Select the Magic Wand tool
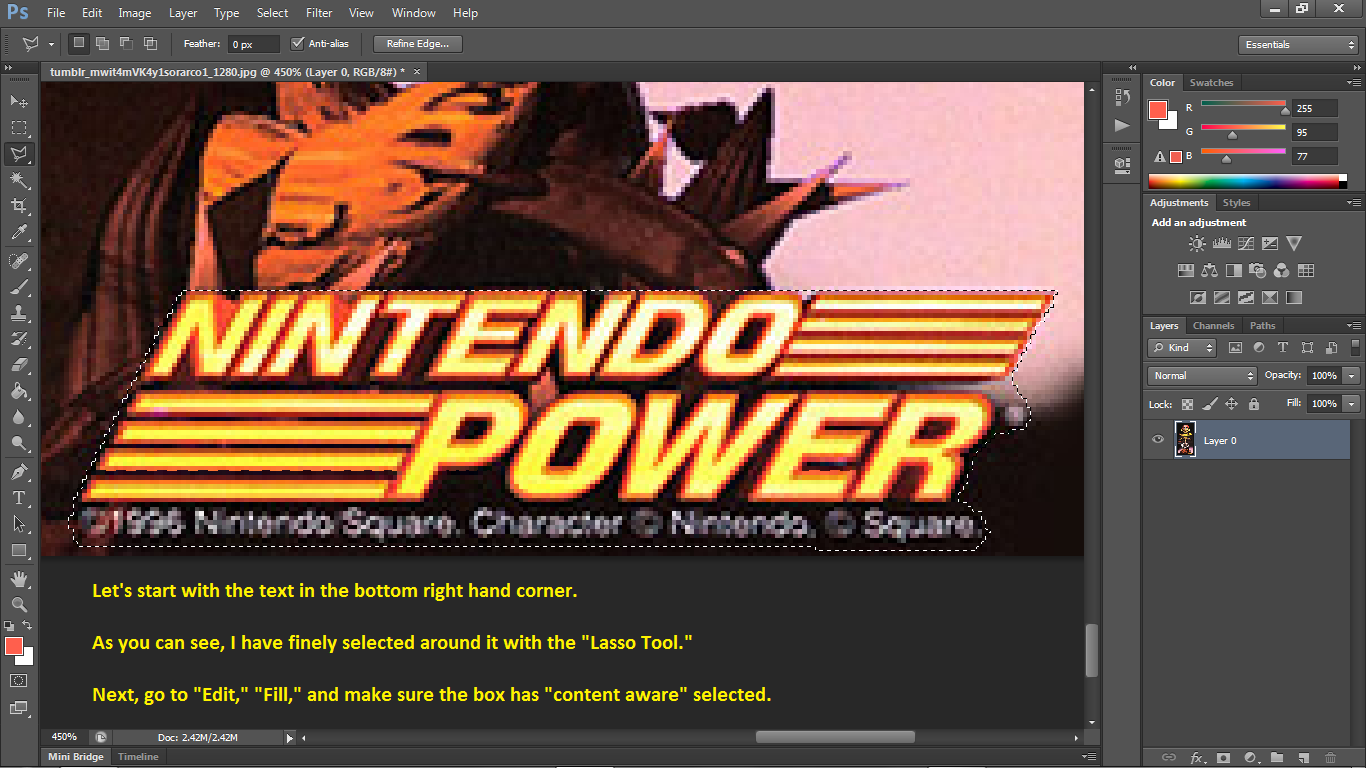Image resolution: width=1366 pixels, height=768 pixels. coord(19,180)
